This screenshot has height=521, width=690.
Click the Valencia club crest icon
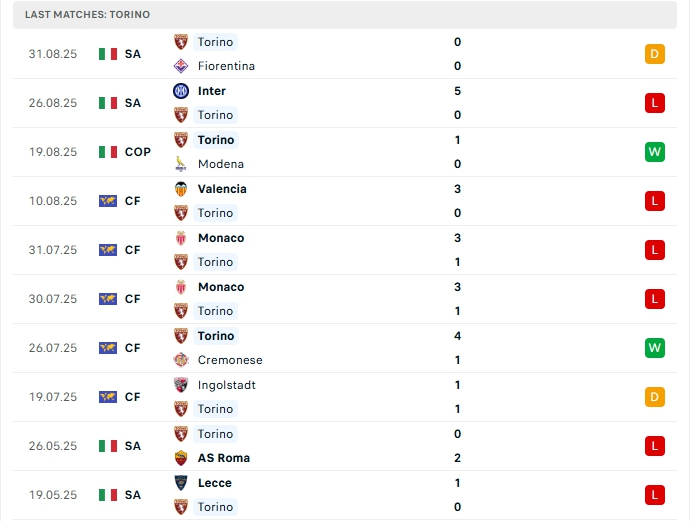pos(181,189)
